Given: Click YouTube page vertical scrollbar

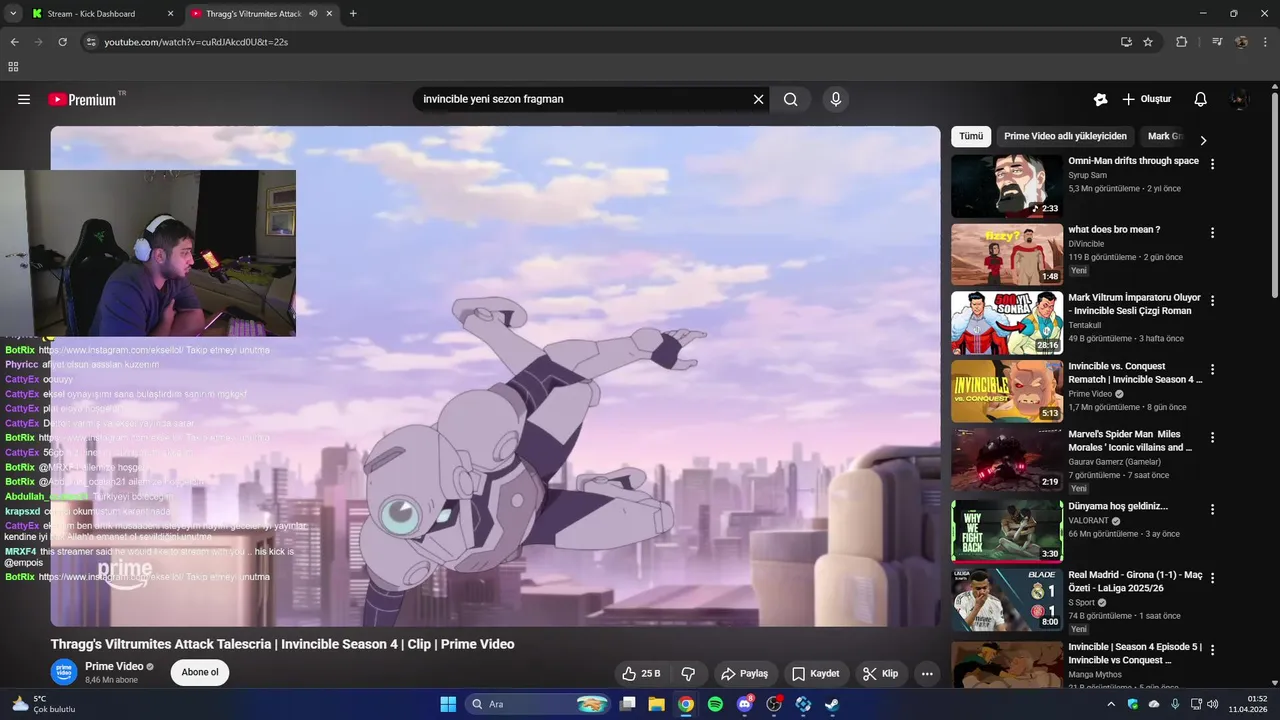Looking at the screenshot, I should tap(1274, 195).
